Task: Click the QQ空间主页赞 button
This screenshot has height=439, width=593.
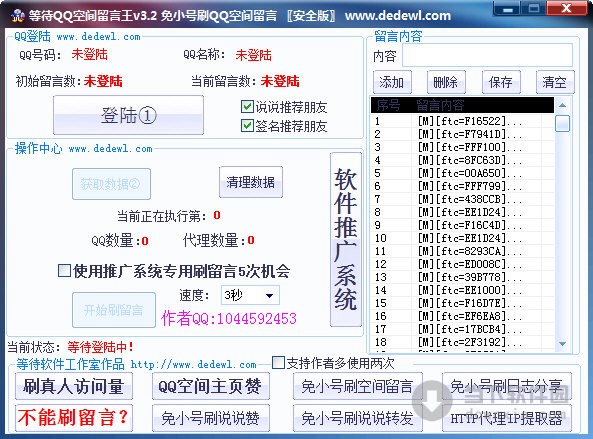Action: pos(211,386)
